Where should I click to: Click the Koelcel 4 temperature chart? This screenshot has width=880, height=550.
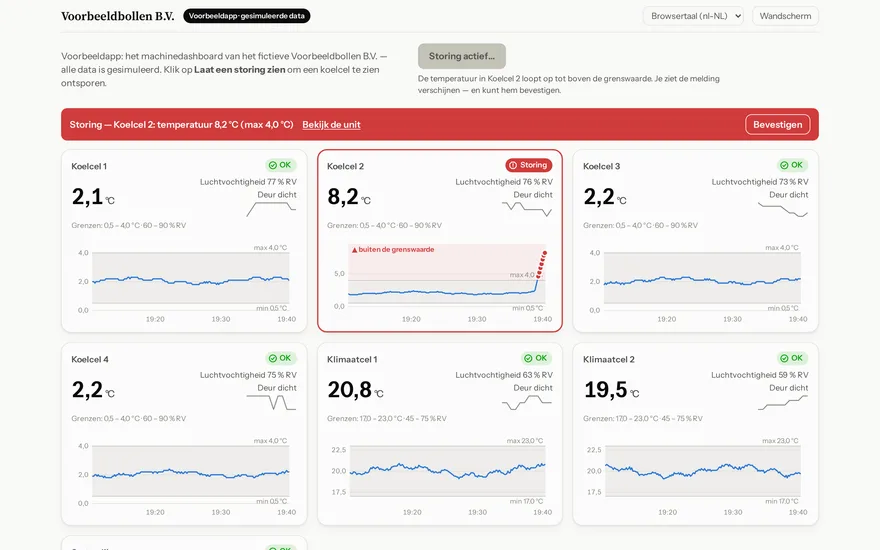click(x=184, y=477)
